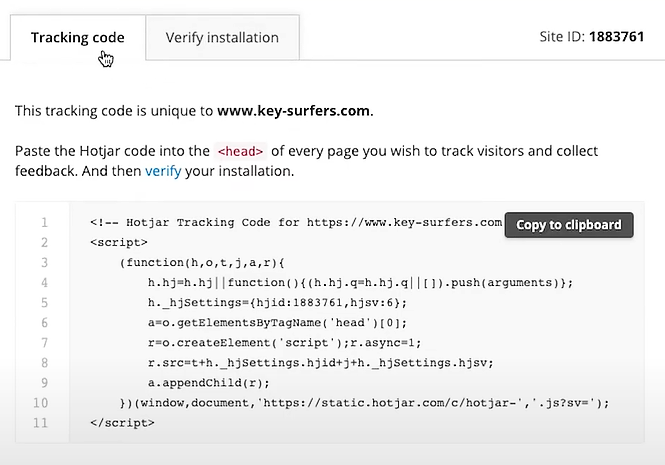
Task: Click the opening <script> tag line
Action: tap(119, 242)
